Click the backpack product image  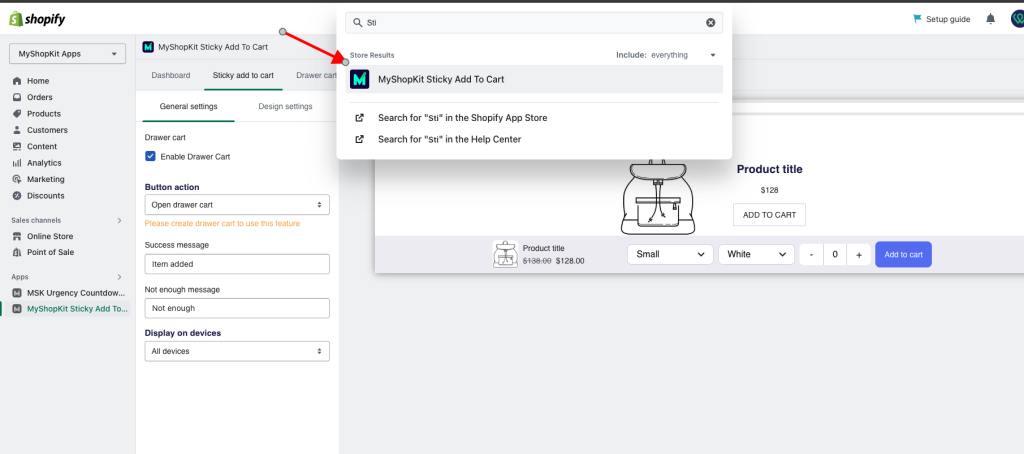click(658, 197)
